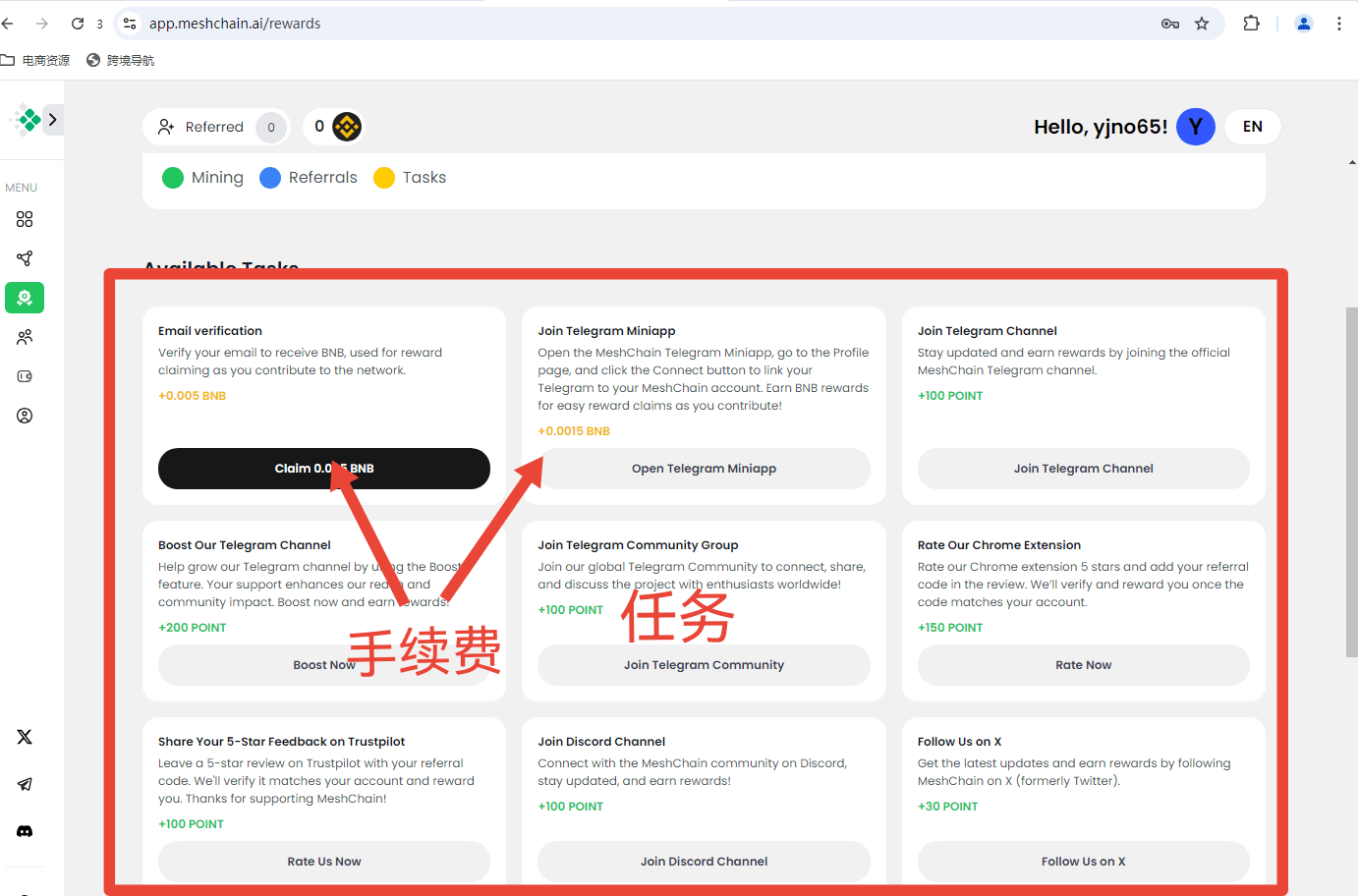This screenshot has width=1358, height=896.
Task: Bookmark this page with the star icon
Action: tap(1202, 24)
